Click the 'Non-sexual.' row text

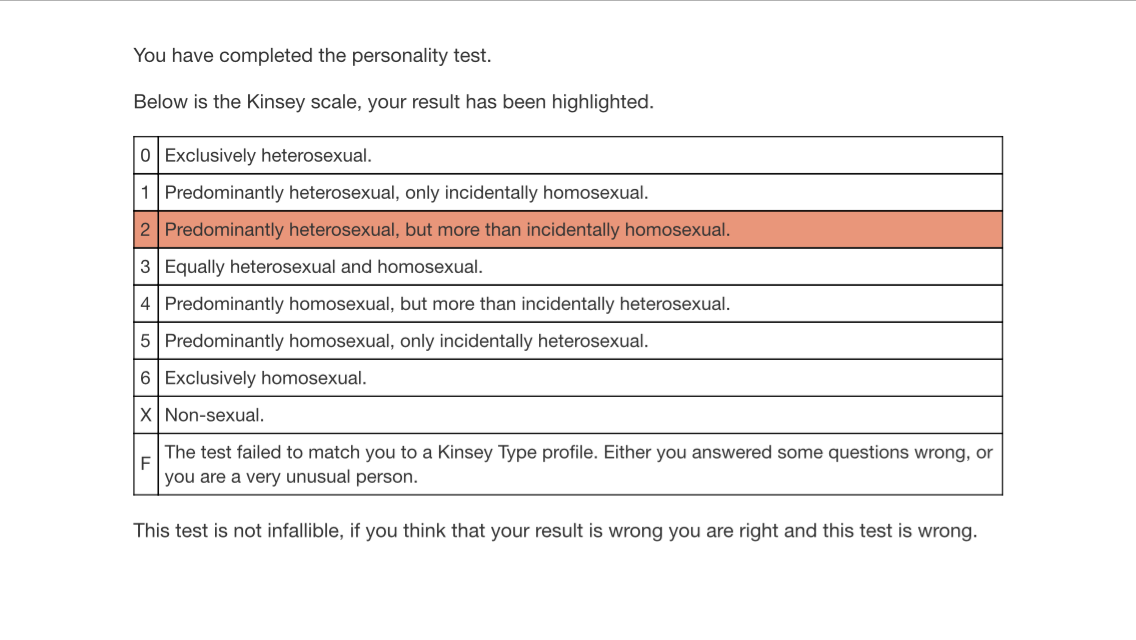(x=214, y=415)
